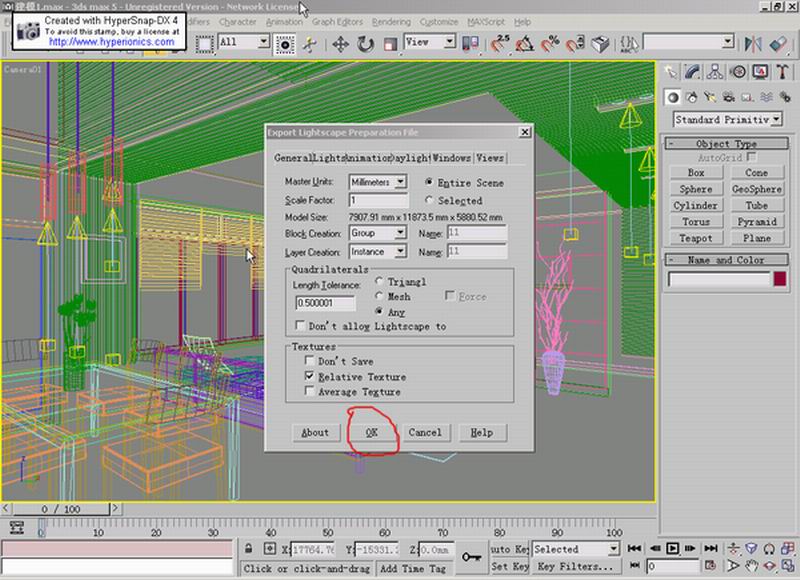Screen dimensions: 800x580
Task: Choose the Selected export radio button
Action: tap(430, 201)
